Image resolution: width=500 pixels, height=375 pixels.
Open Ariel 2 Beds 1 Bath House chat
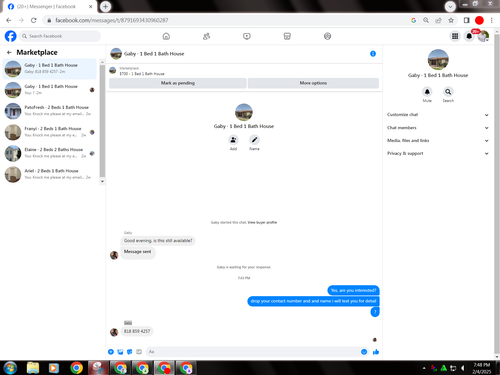point(50,174)
